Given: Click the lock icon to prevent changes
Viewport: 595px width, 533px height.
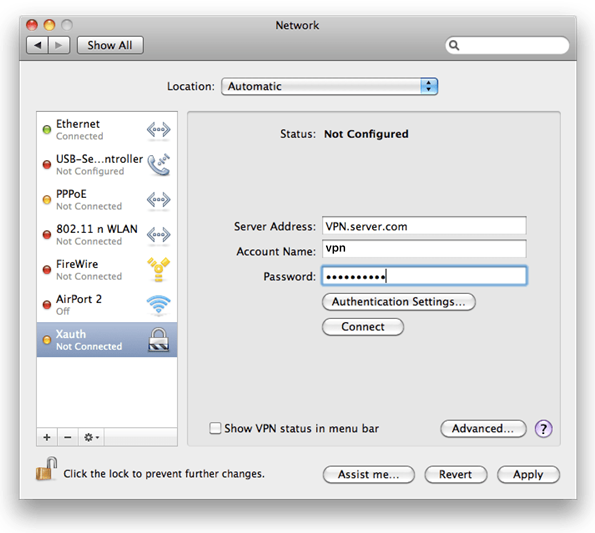Looking at the screenshot, I should 46,469.
